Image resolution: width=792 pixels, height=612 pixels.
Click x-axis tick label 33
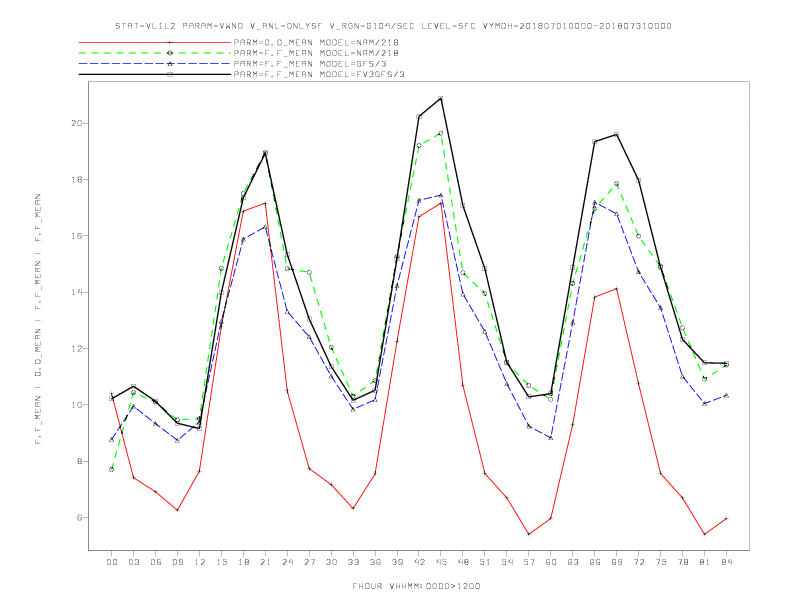(353, 562)
